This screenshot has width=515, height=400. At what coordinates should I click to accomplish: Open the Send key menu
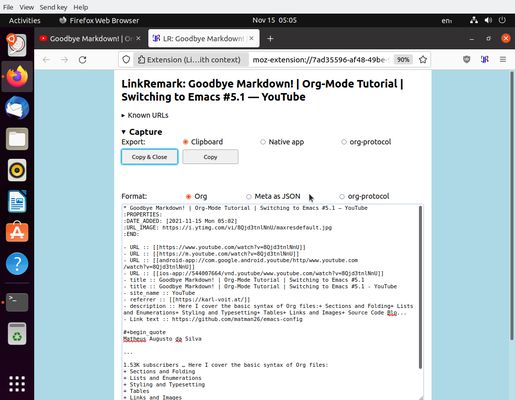coord(53,7)
